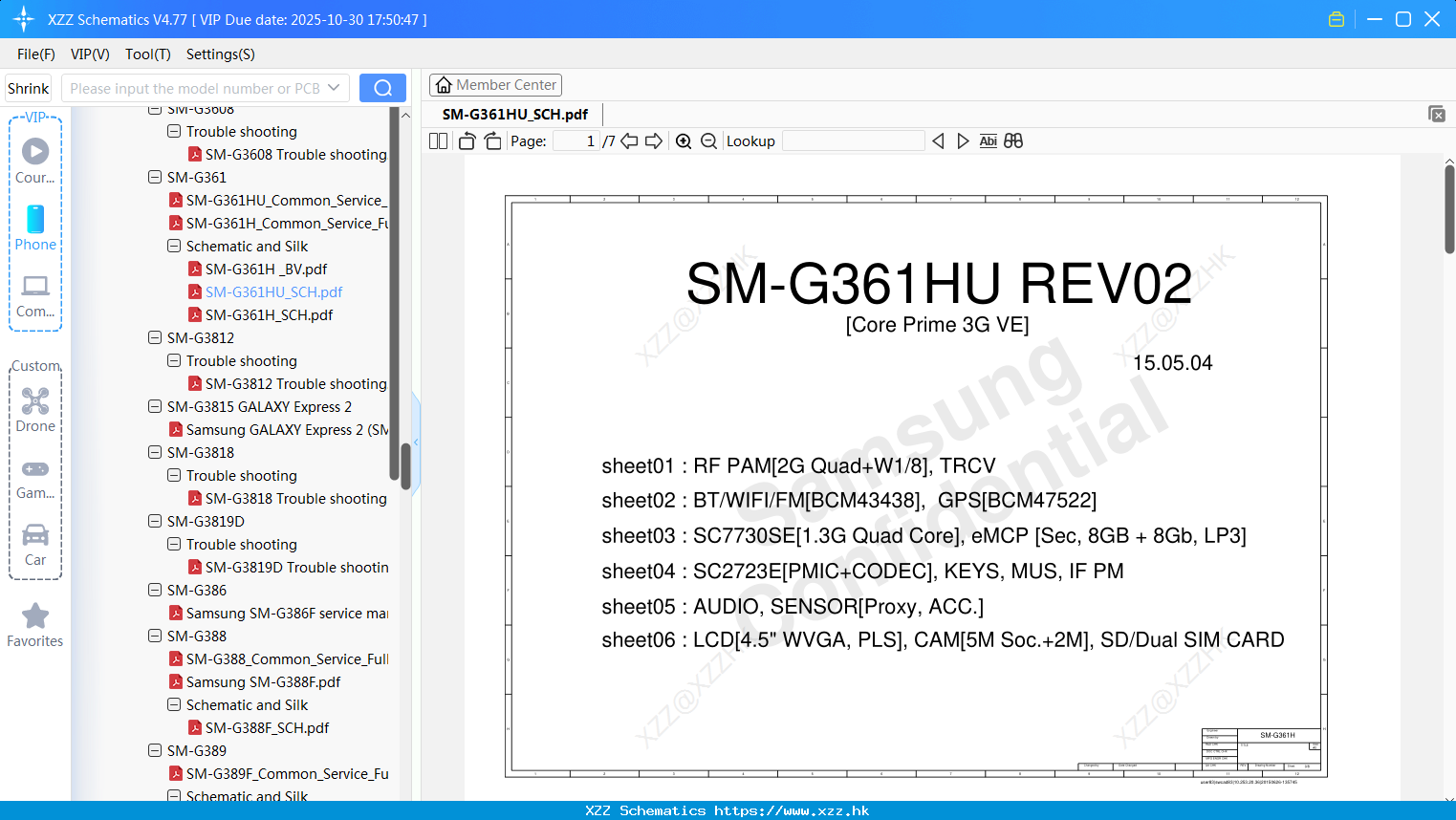The image size is (1456, 820).
Task: Open the model number dropdown arrow
Action: (334, 88)
